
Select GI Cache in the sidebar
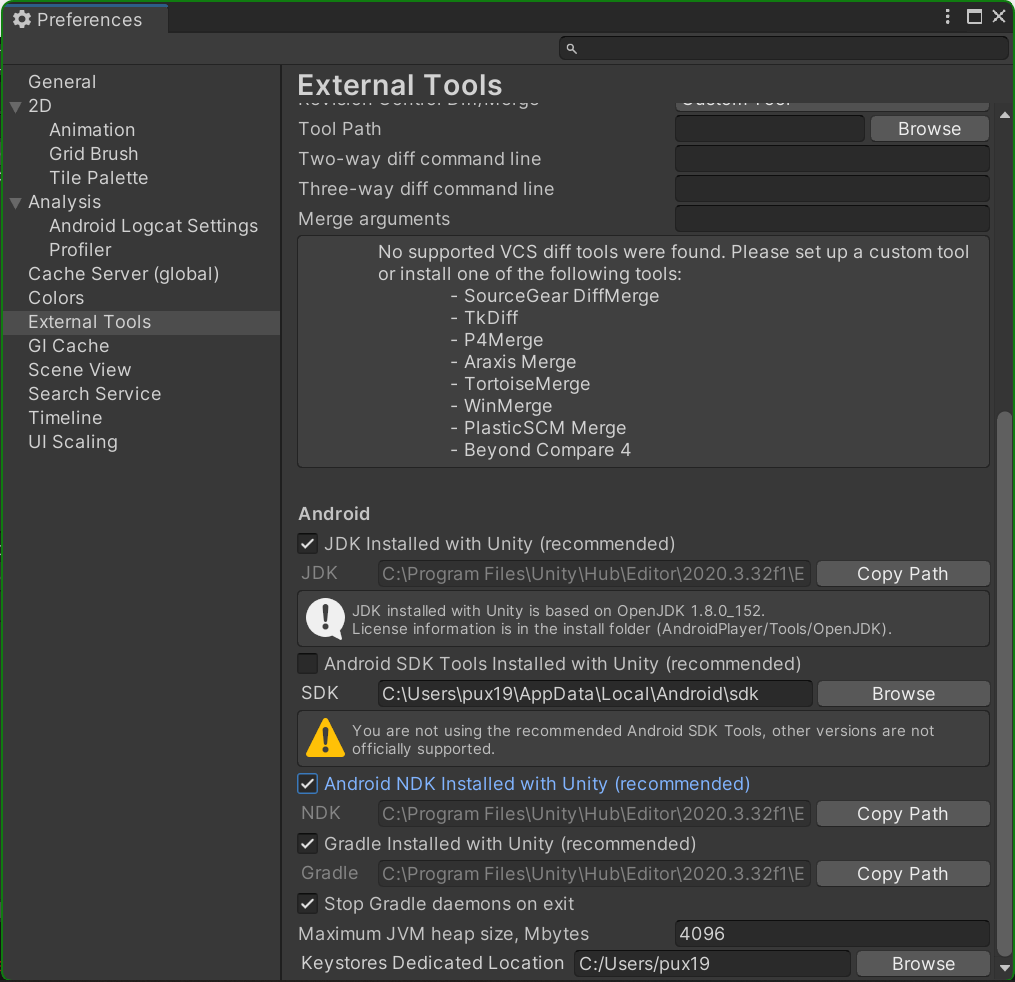(x=68, y=345)
